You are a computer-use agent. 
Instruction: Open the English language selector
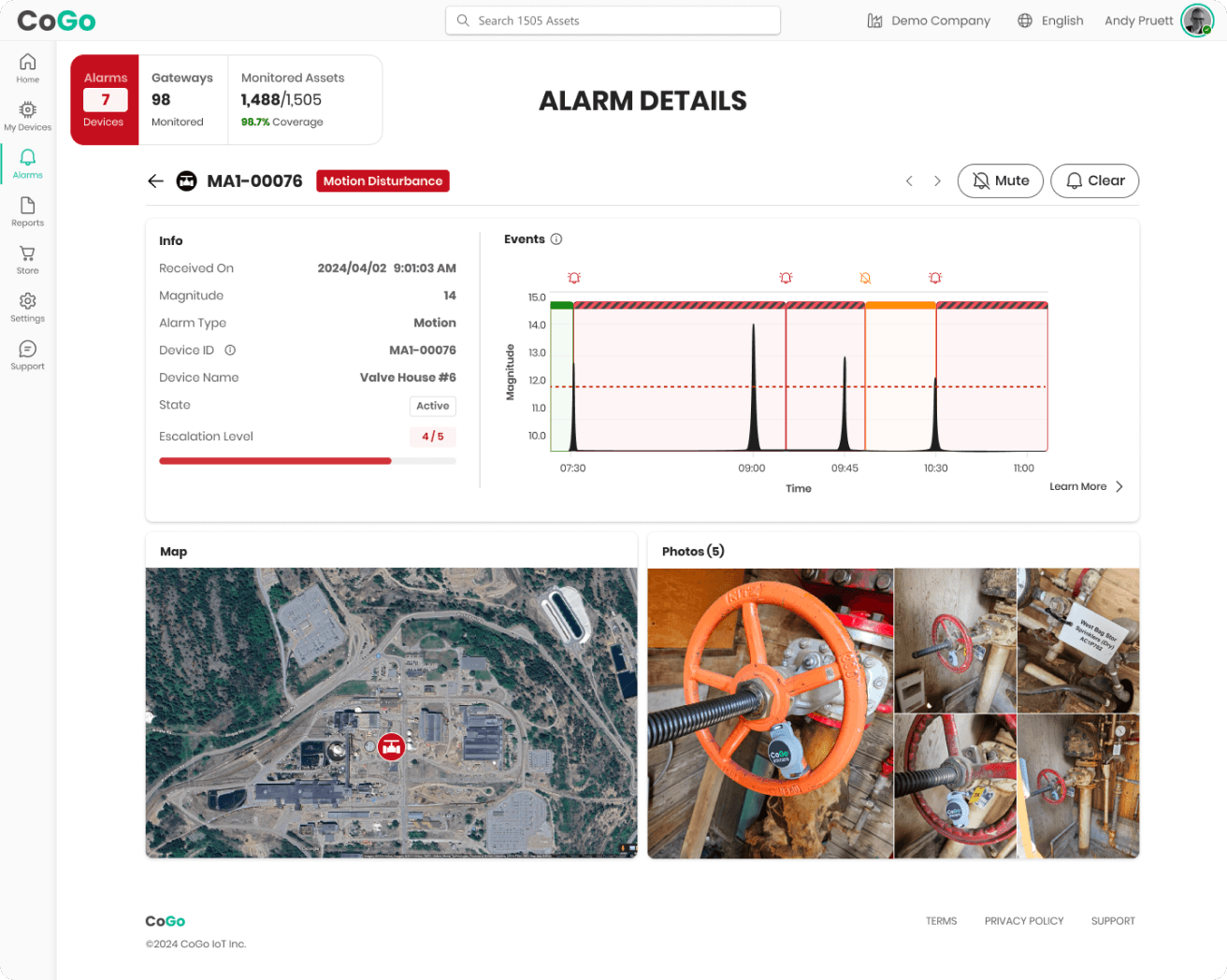pos(1050,21)
